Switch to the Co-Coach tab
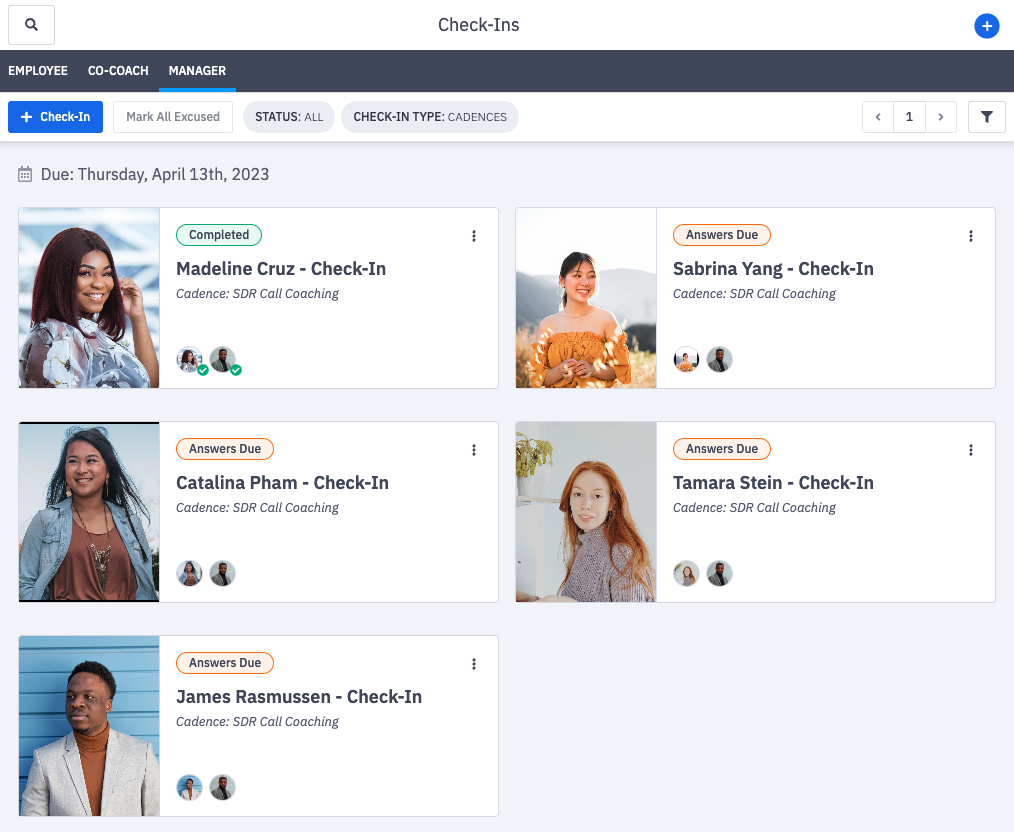This screenshot has width=1014, height=832. pos(118,70)
